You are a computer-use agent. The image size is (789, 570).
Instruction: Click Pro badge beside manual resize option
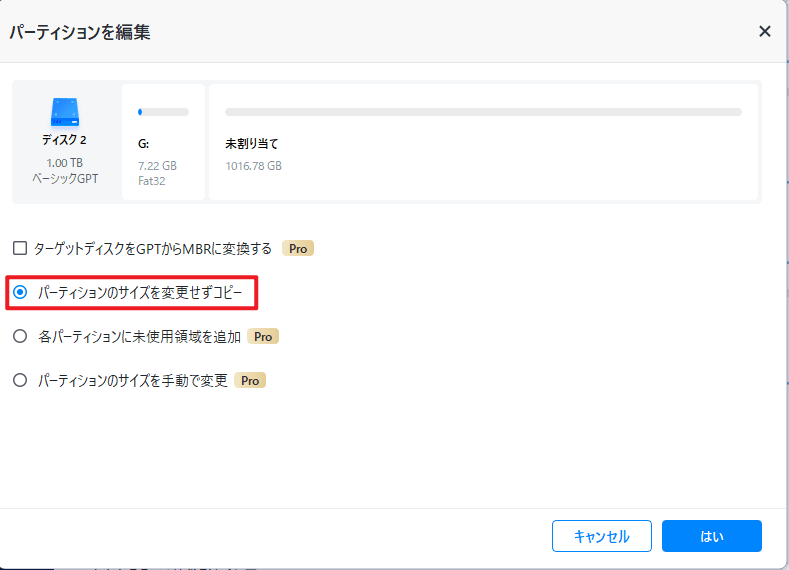click(250, 380)
